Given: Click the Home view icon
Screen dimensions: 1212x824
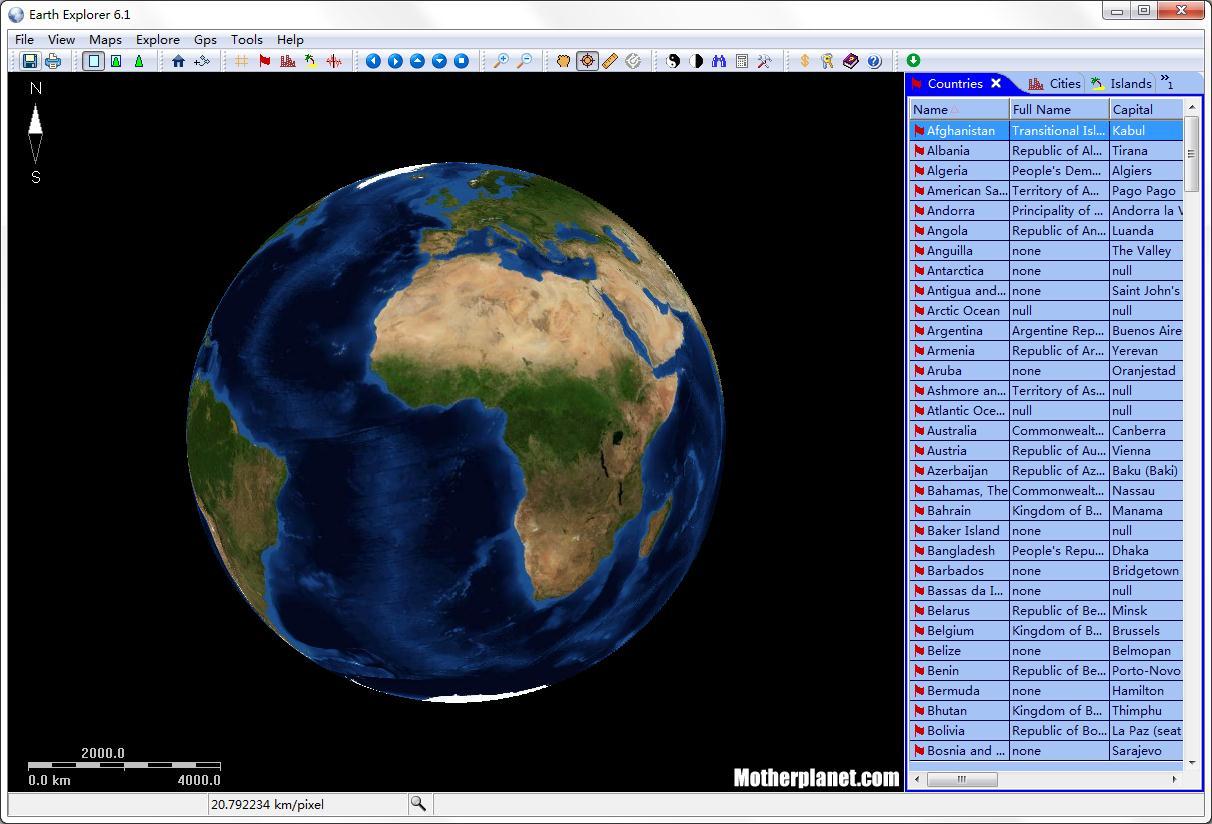Looking at the screenshot, I should click(178, 61).
